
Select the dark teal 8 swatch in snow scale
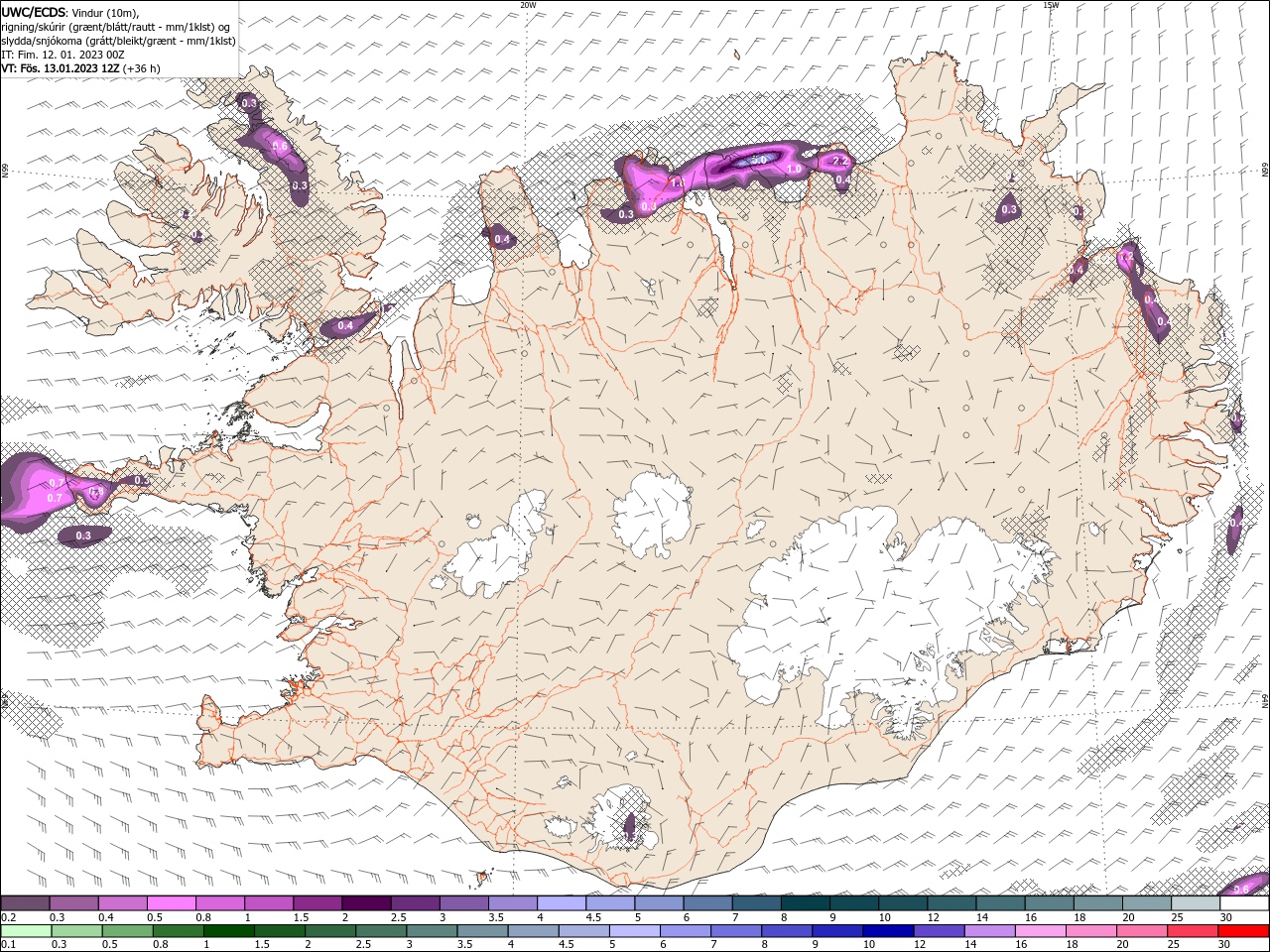tap(805, 903)
